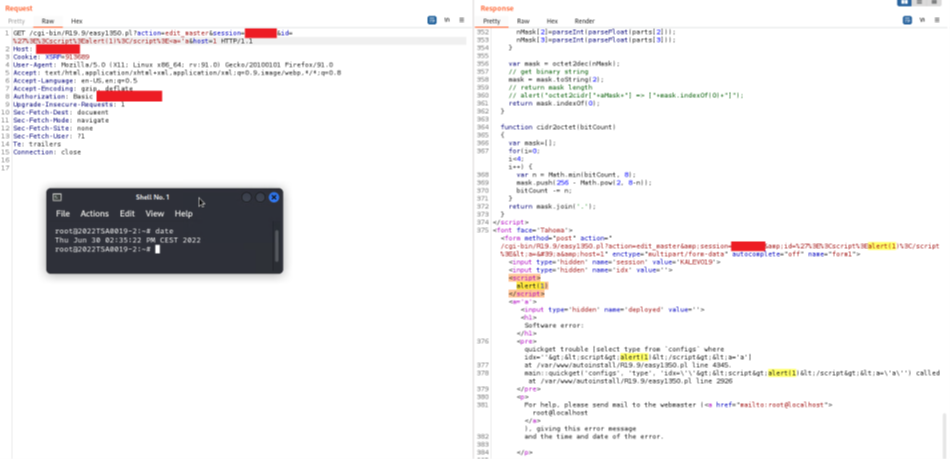Click the 'Te: trailers' header line

[x=37, y=144]
